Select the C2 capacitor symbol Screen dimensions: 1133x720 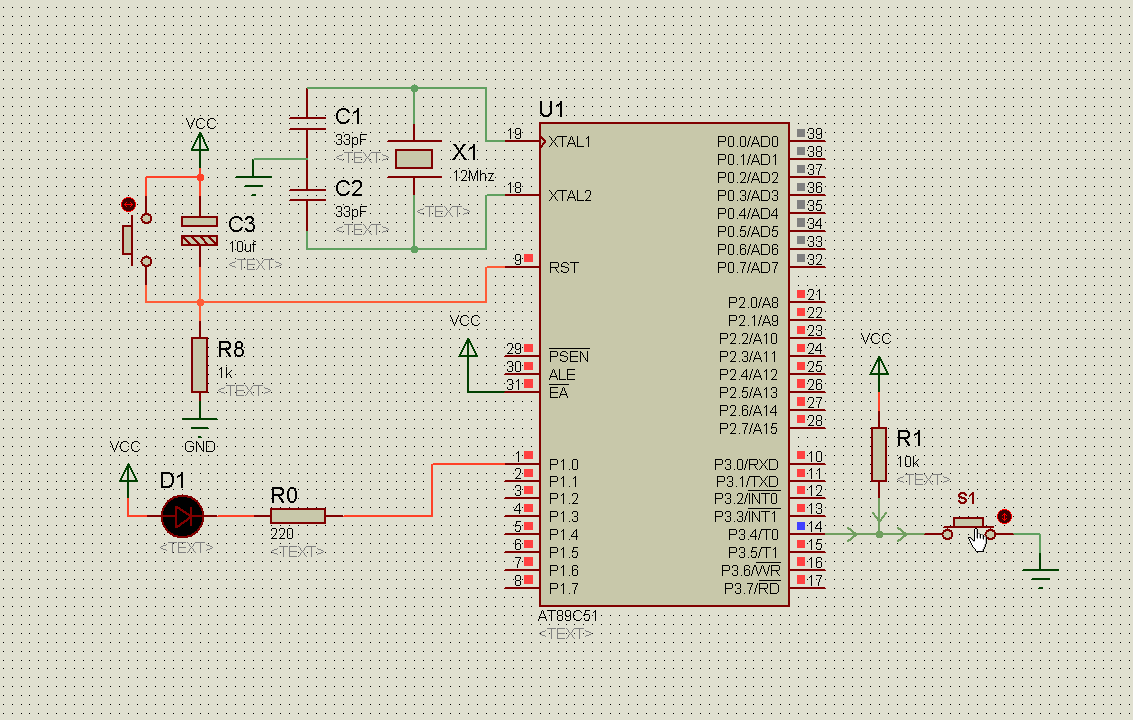307,194
